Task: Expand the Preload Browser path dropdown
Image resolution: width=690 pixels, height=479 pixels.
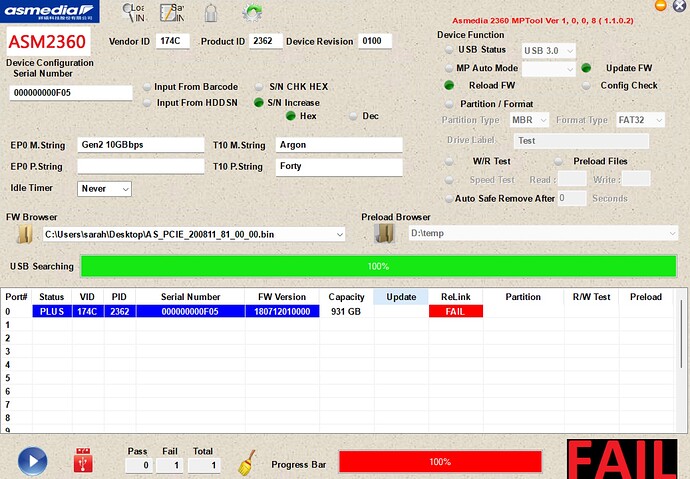Action: [x=672, y=233]
